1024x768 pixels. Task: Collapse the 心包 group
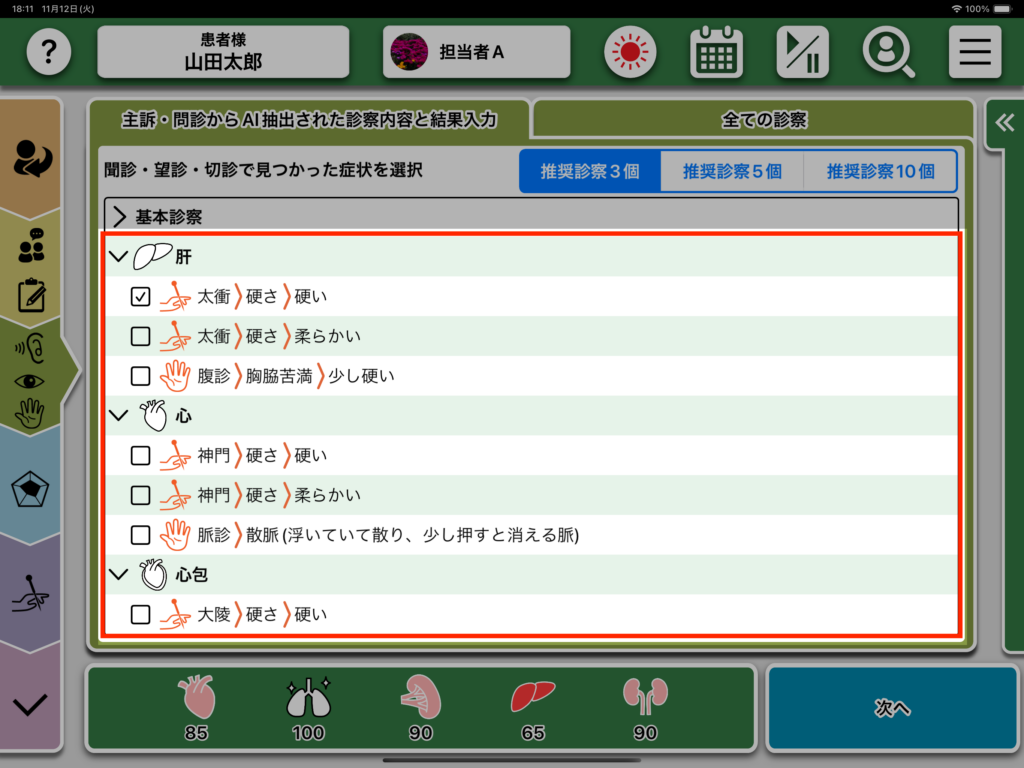tap(119, 575)
